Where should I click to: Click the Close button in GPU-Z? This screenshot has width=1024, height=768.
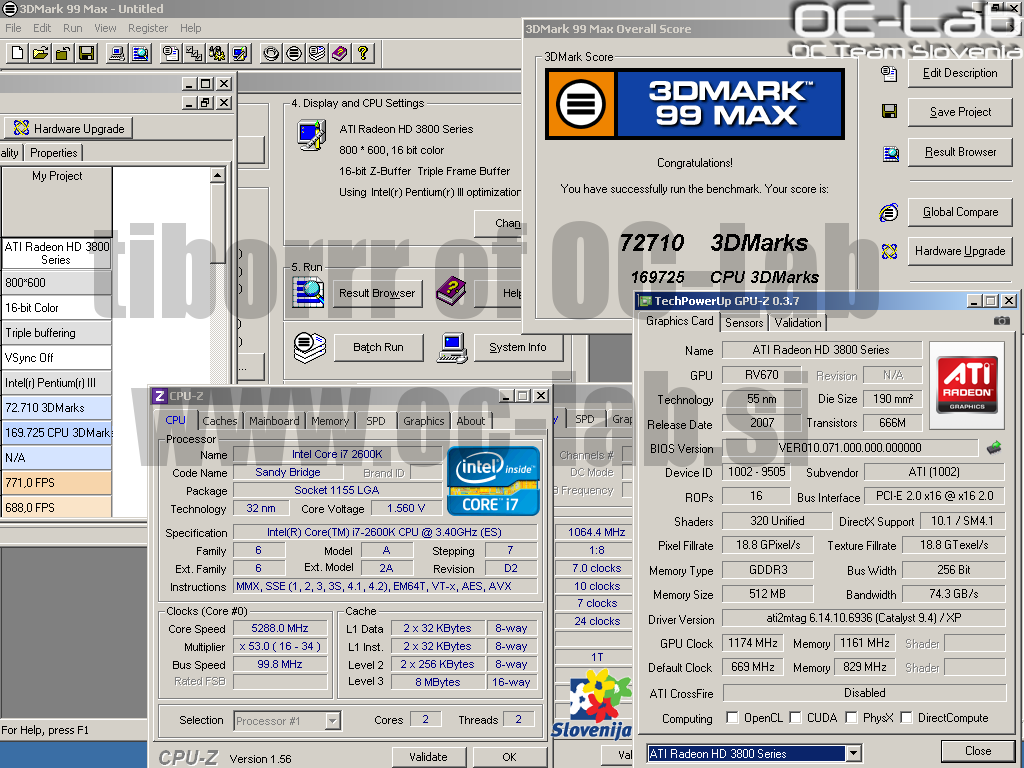pyautogui.click(x=978, y=751)
